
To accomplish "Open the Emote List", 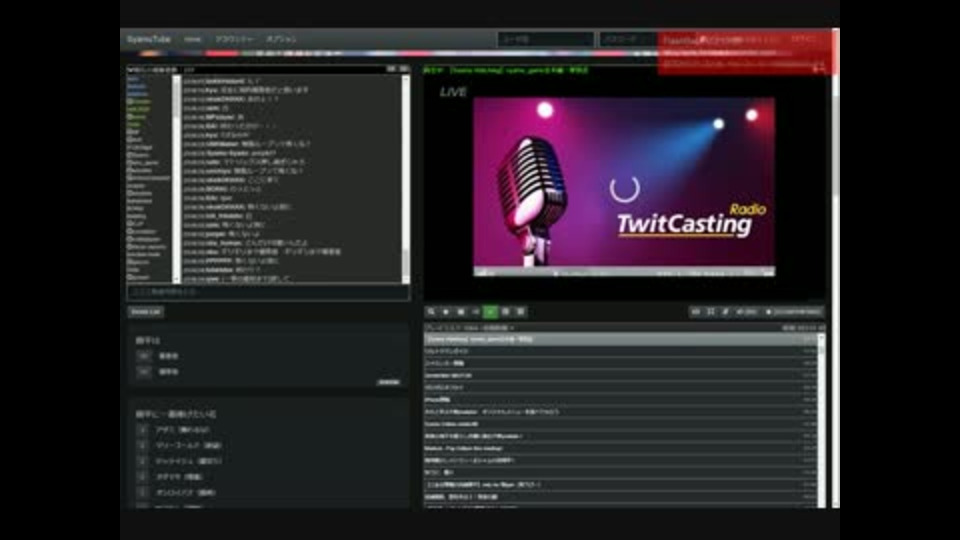I will pos(146,312).
